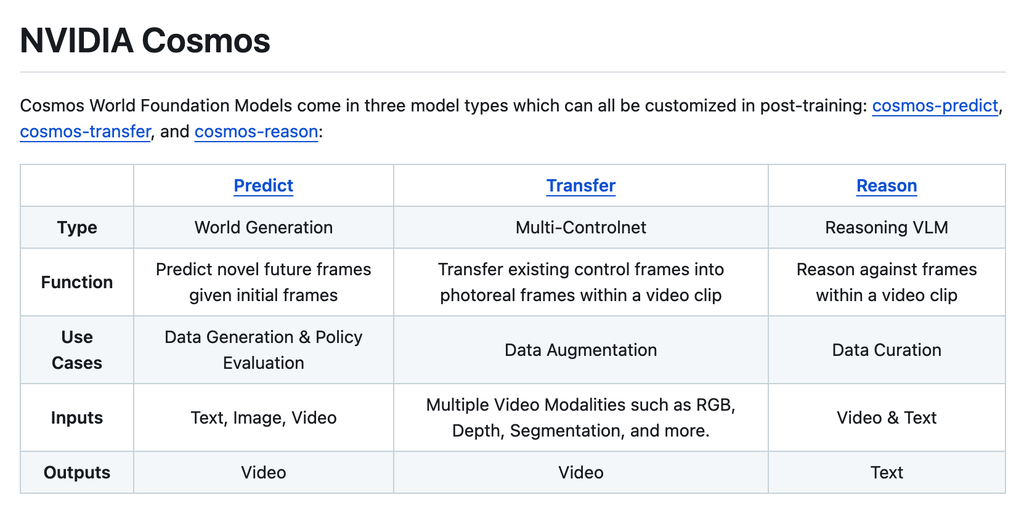Open the cosmos-transfer link in the paragraph
Image resolution: width=1024 pixels, height=516 pixels.
[x=86, y=131]
